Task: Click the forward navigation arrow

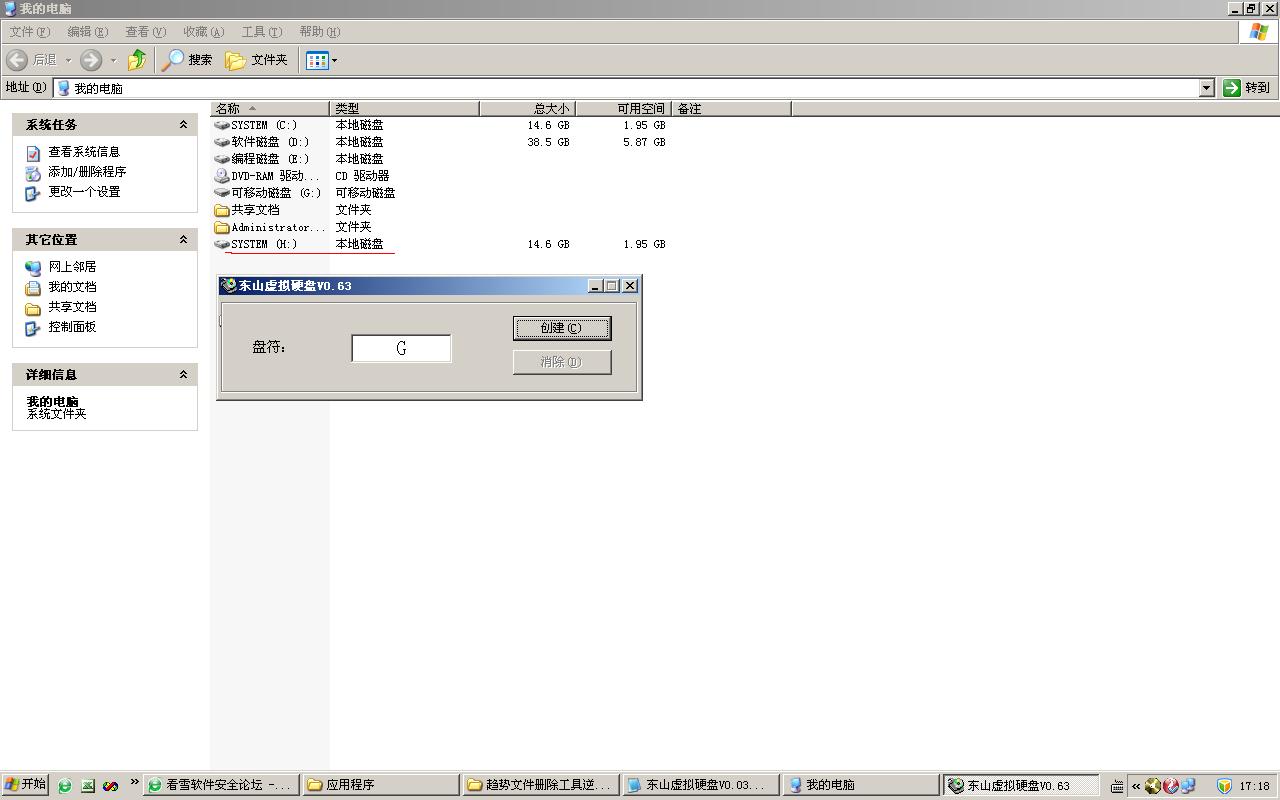Action: [x=91, y=60]
